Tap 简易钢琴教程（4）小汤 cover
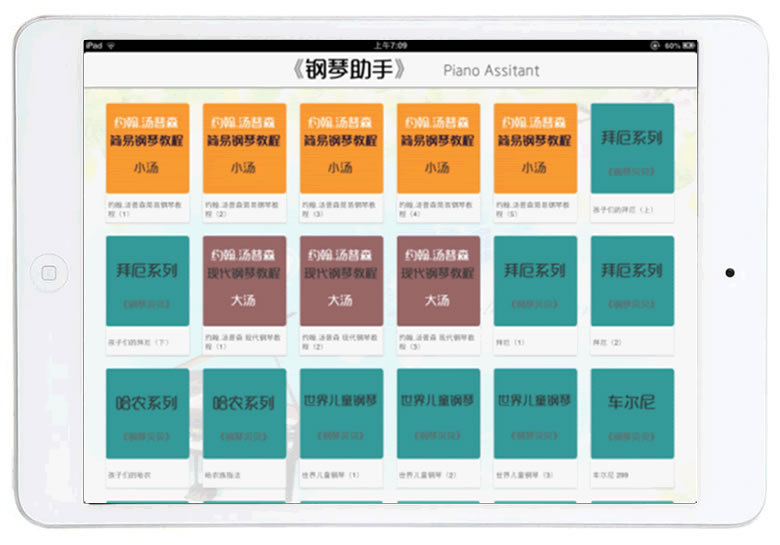 [x=438, y=148]
